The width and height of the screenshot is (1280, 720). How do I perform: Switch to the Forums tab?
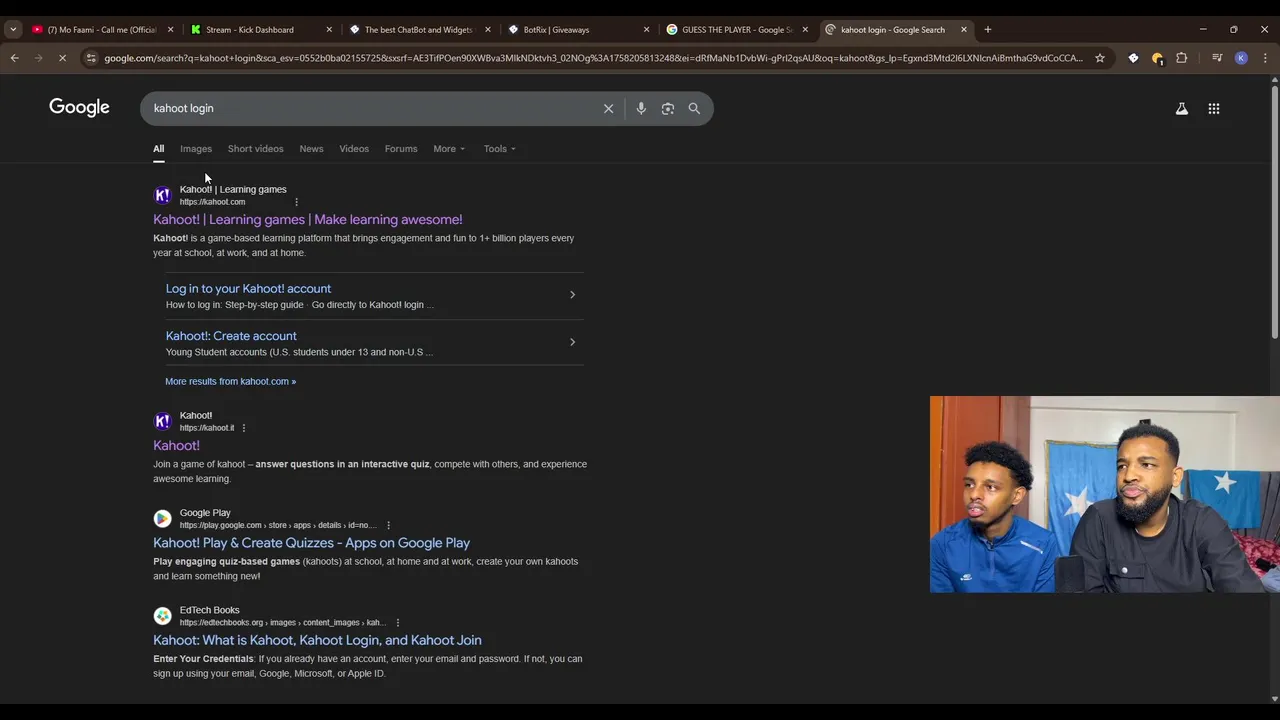coord(401,149)
